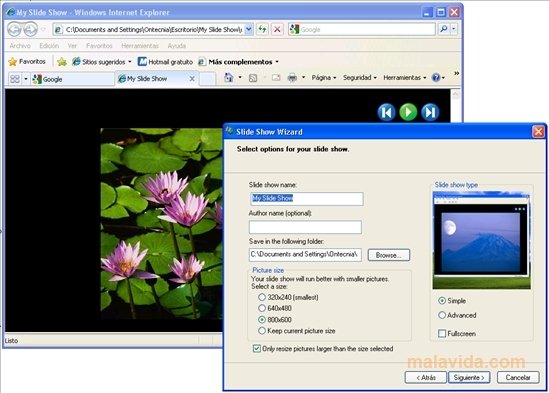The height and width of the screenshot is (393, 549).
Task: Select Keep current picture size option
Action: point(262,331)
